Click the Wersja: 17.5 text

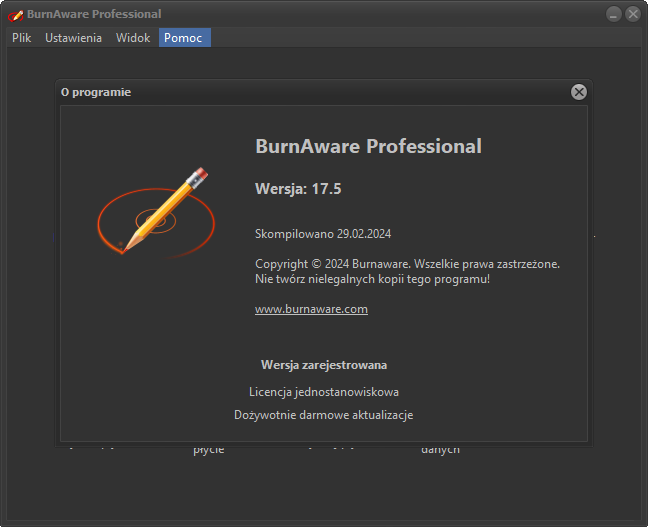pyautogui.click(x=298, y=189)
